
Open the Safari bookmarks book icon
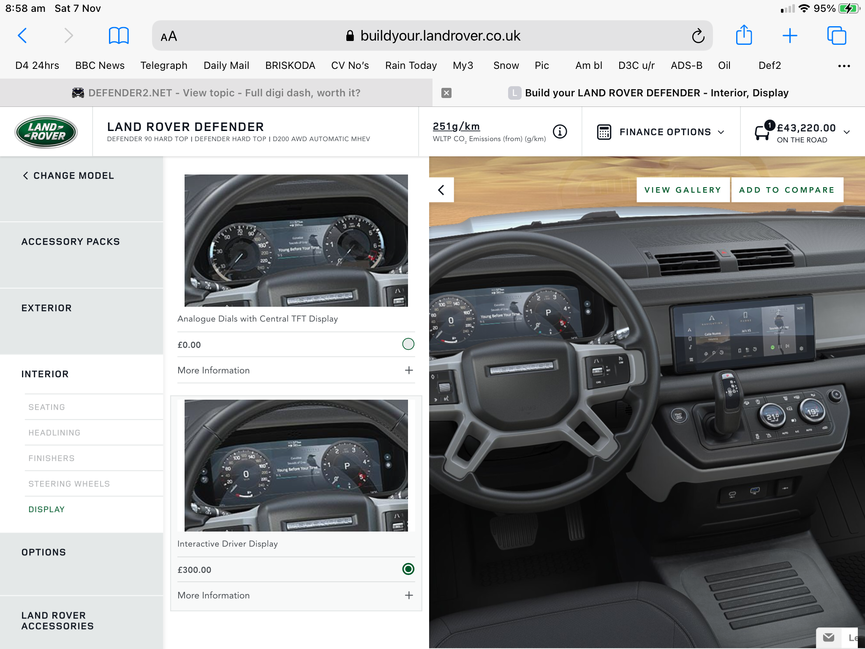pyautogui.click(x=119, y=36)
